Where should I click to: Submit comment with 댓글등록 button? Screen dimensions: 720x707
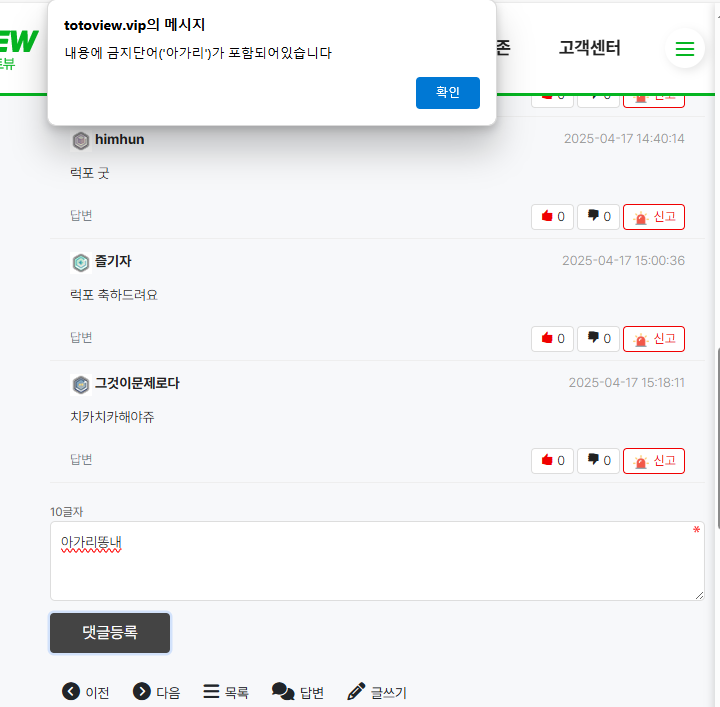click(110, 633)
